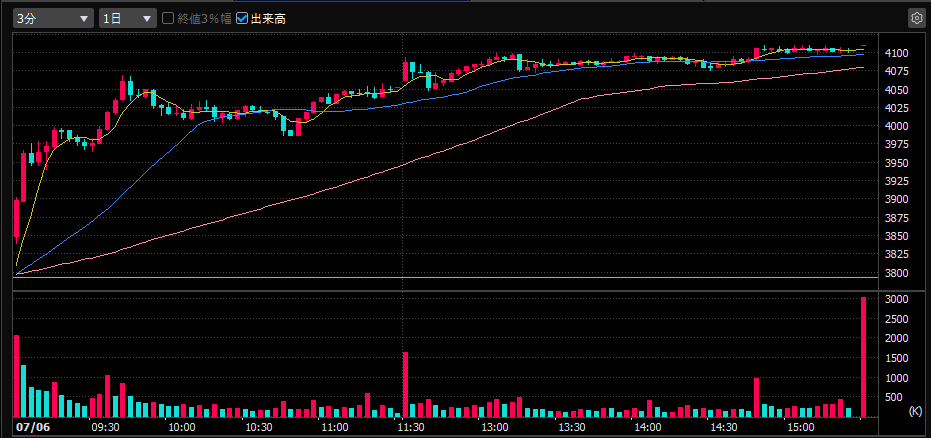This screenshot has height=438, width=931.
Task: Click the 13:30 time axis label
Action: (571, 428)
